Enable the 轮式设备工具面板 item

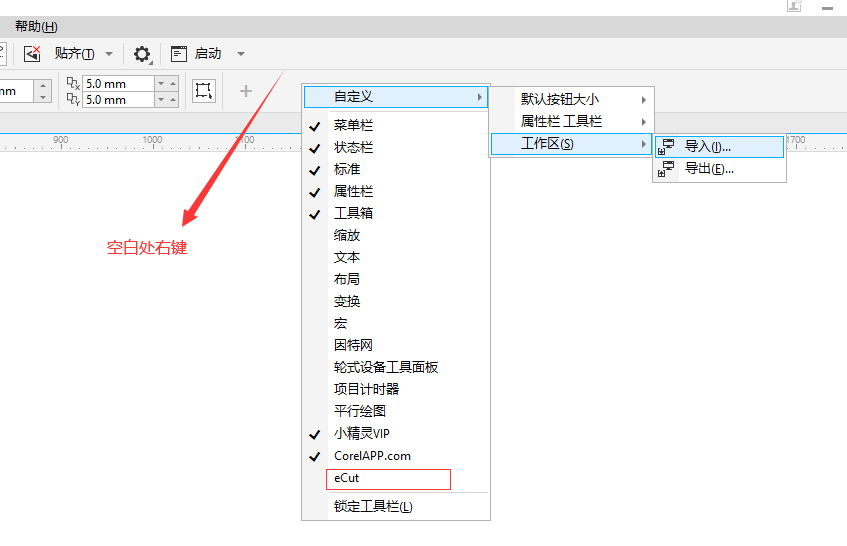pyautogui.click(x=396, y=367)
